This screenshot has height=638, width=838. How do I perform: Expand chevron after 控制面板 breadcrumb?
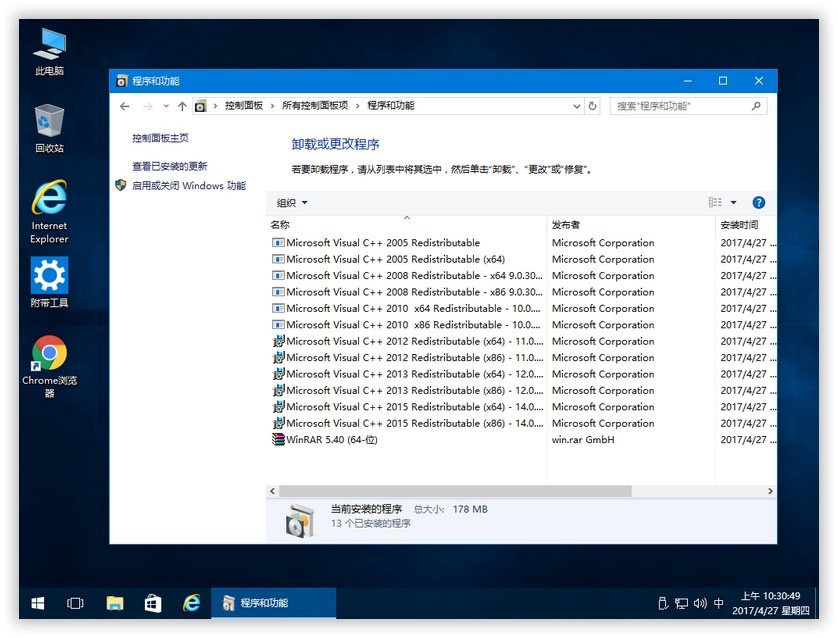coord(273,106)
